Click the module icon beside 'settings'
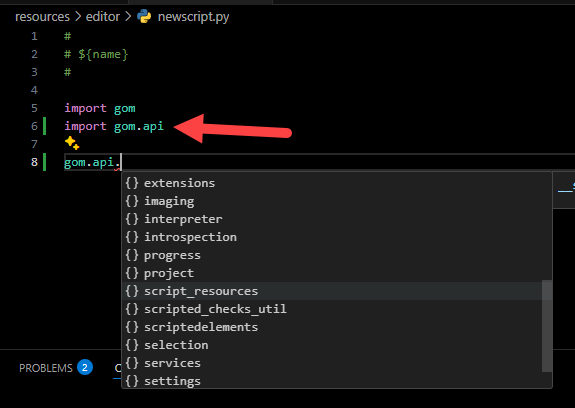The width and height of the screenshot is (575, 408). (132, 381)
